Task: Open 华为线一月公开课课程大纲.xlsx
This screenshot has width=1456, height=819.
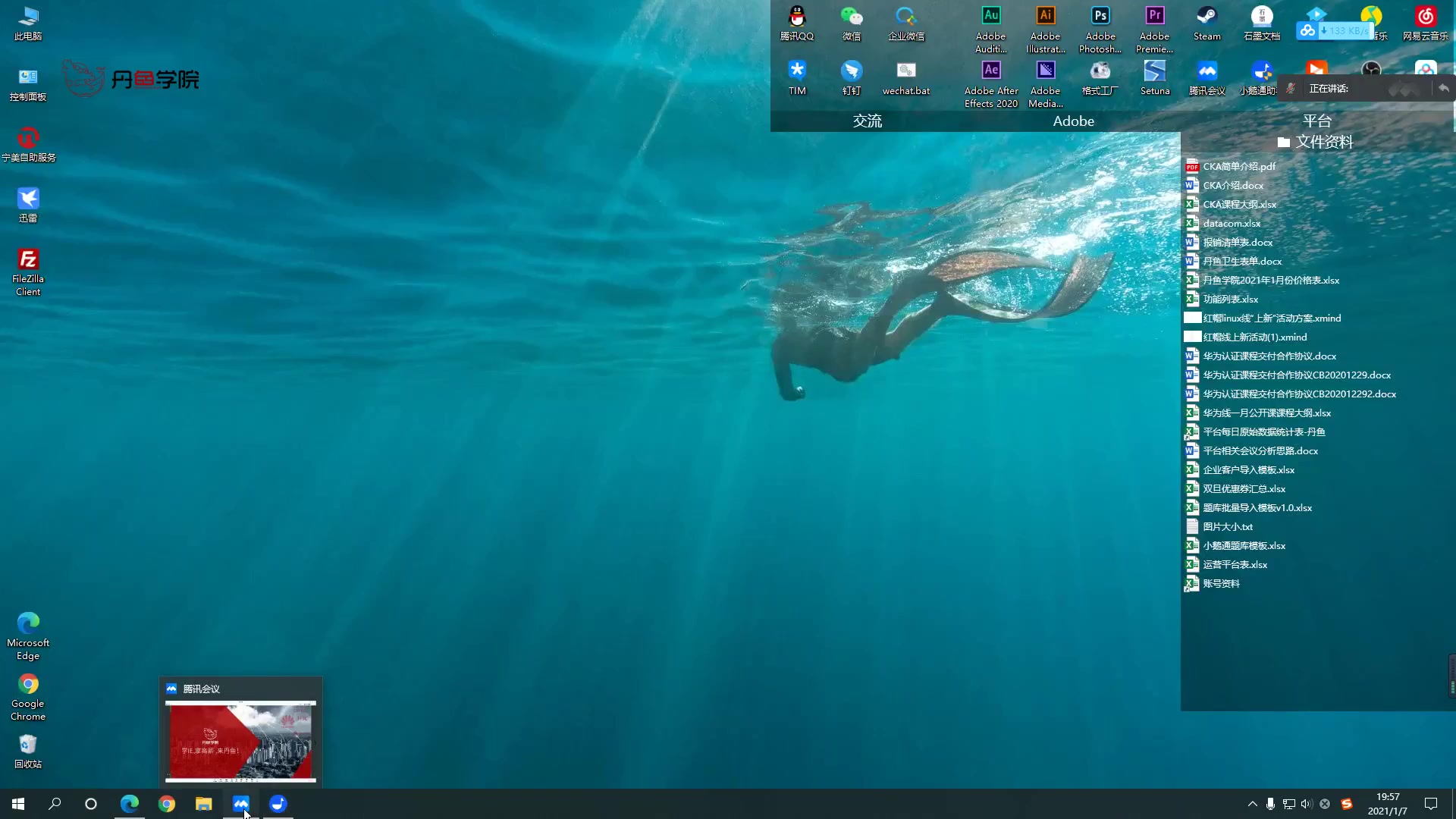Action: click(1257, 413)
